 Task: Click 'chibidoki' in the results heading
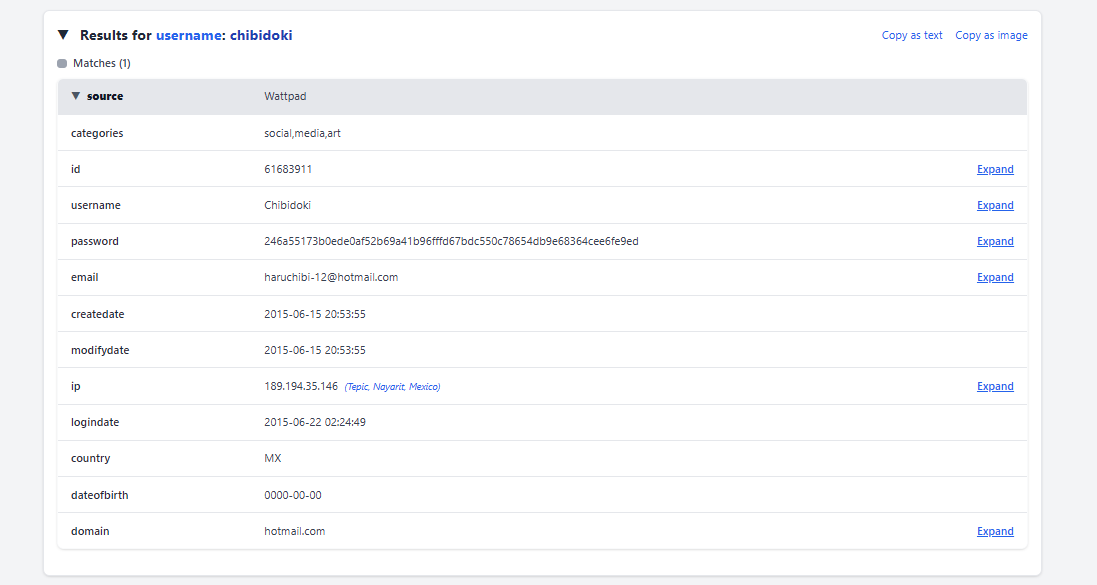pyautogui.click(x=261, y=35)
